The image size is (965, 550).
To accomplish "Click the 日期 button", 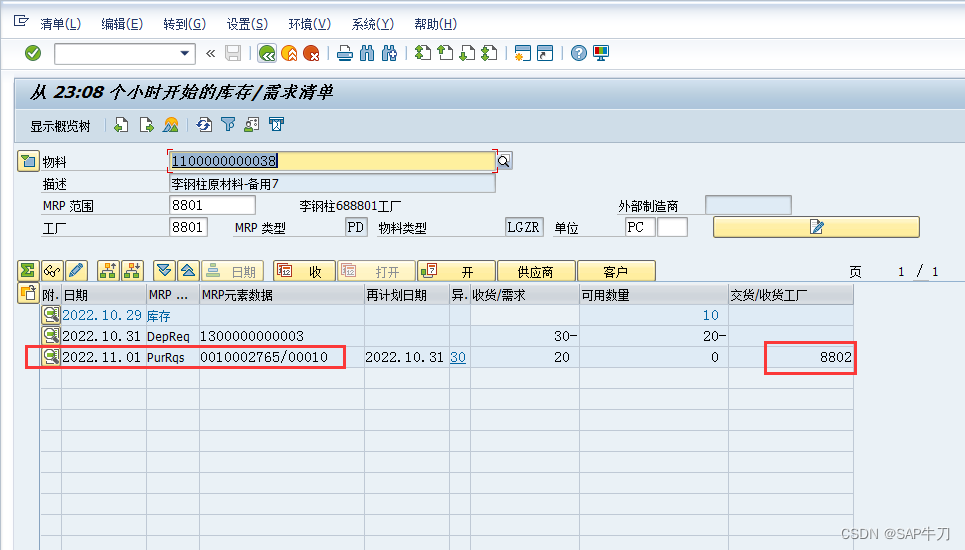I will [233, 271].
